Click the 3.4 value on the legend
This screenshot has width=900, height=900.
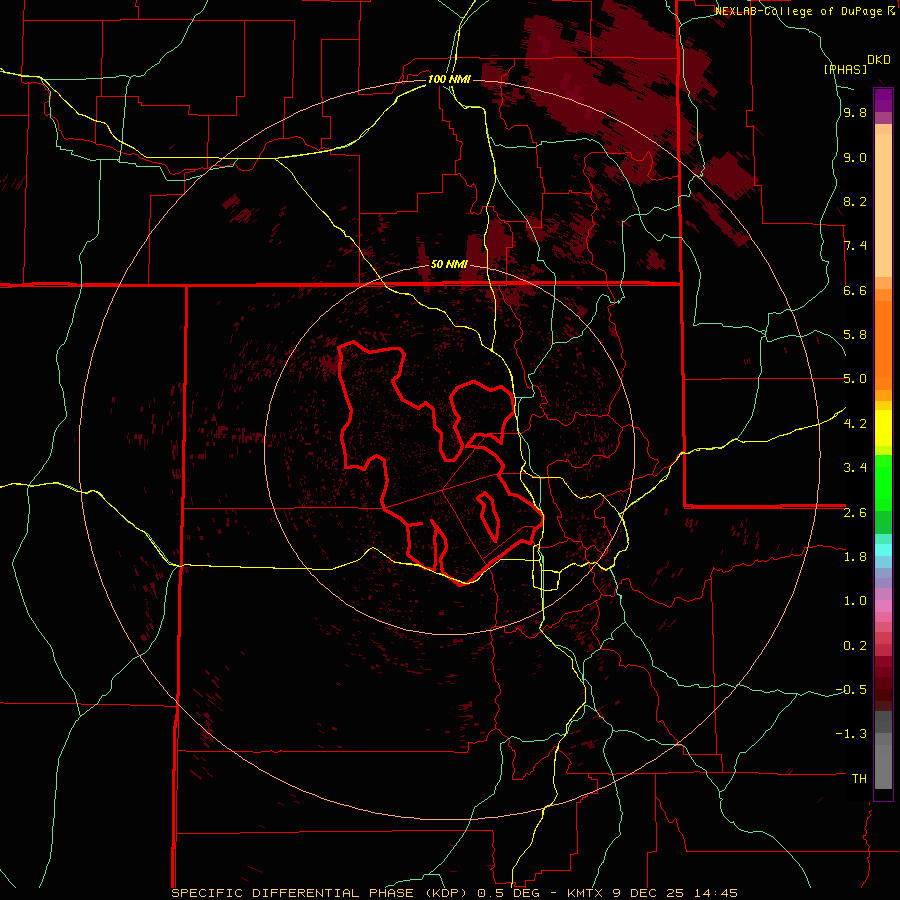(x=855, y=467)
